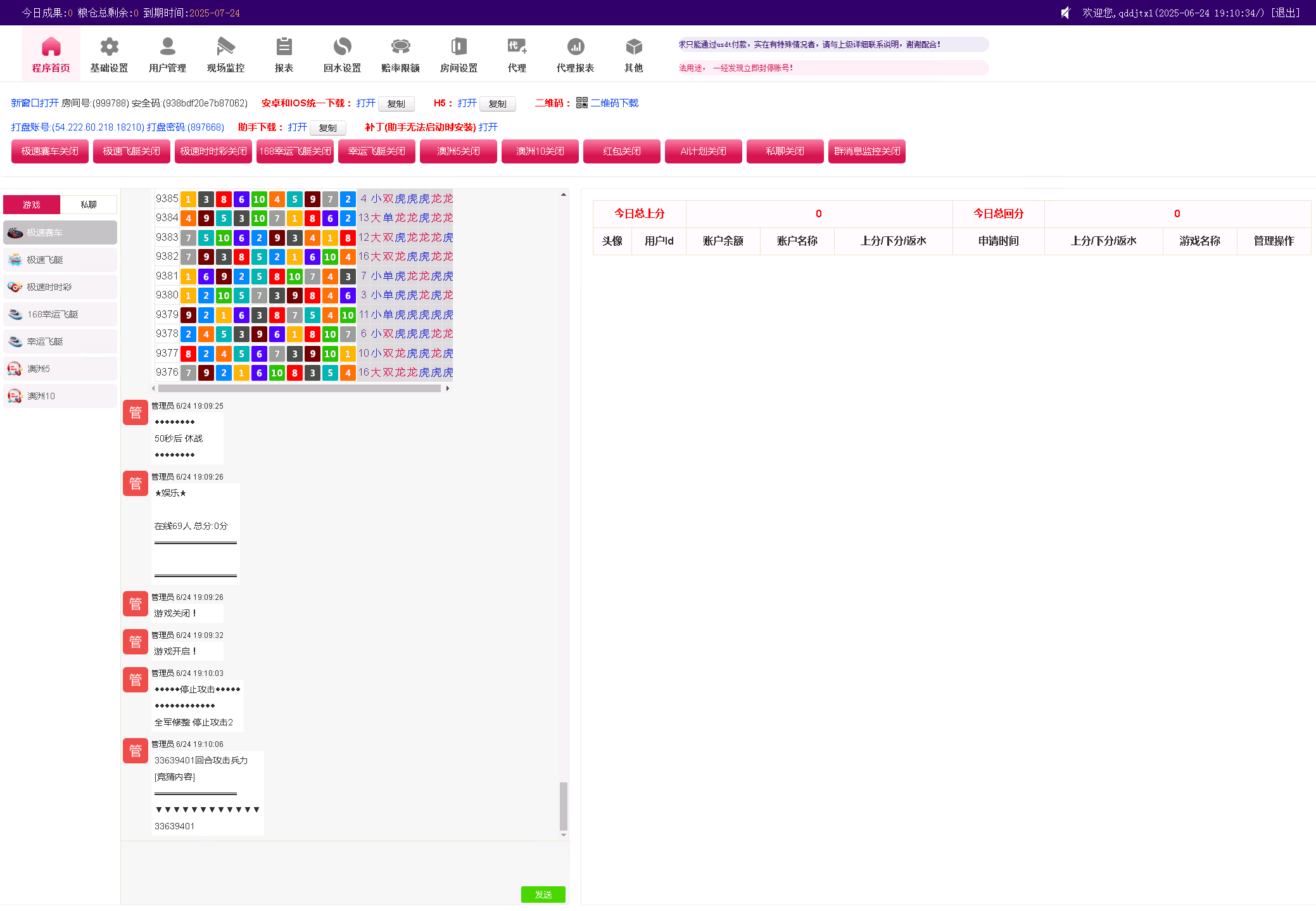The width and height of the screenshot is (1316, 911).
Task: Toggle 红包关闭 switch button
Action: [621, 151]
